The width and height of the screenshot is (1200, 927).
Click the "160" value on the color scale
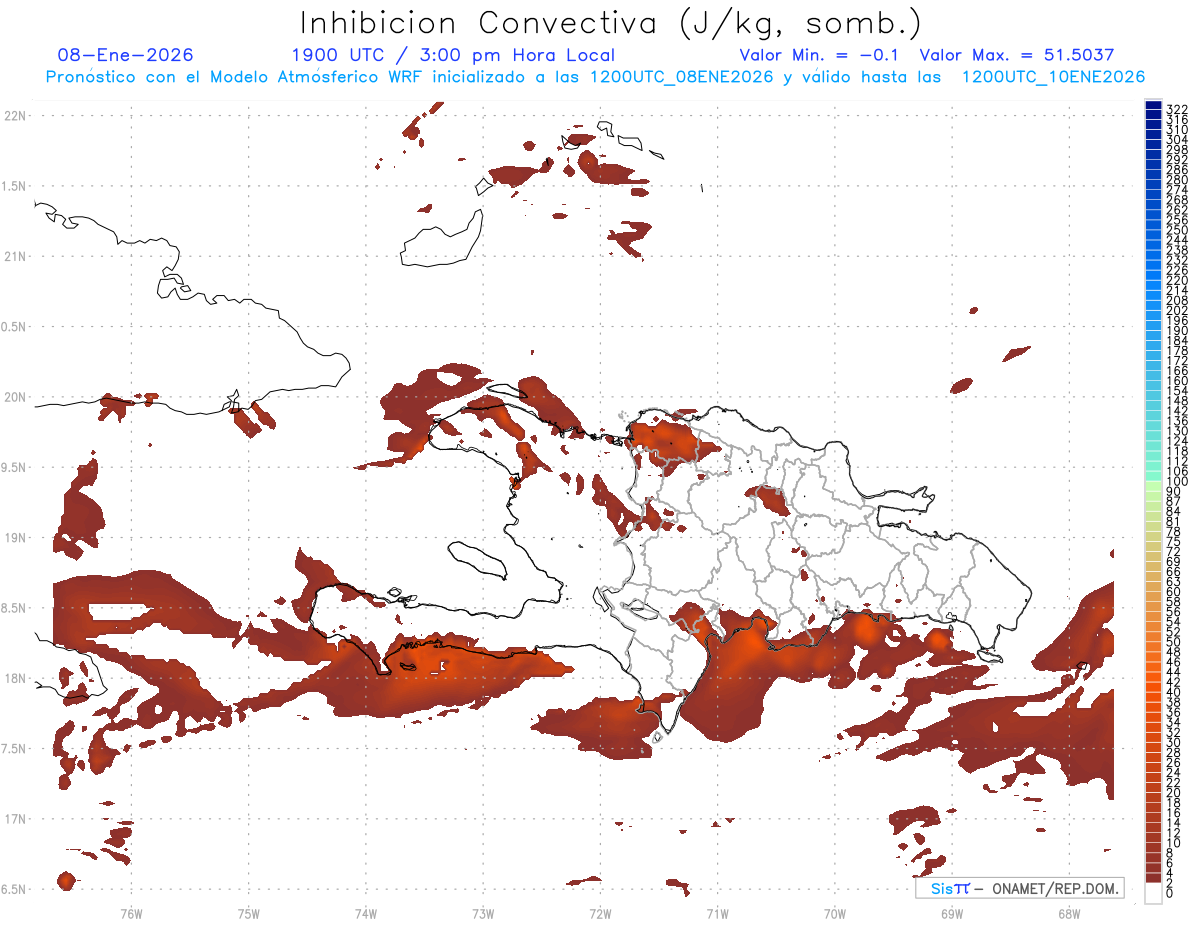point(1177,381)
